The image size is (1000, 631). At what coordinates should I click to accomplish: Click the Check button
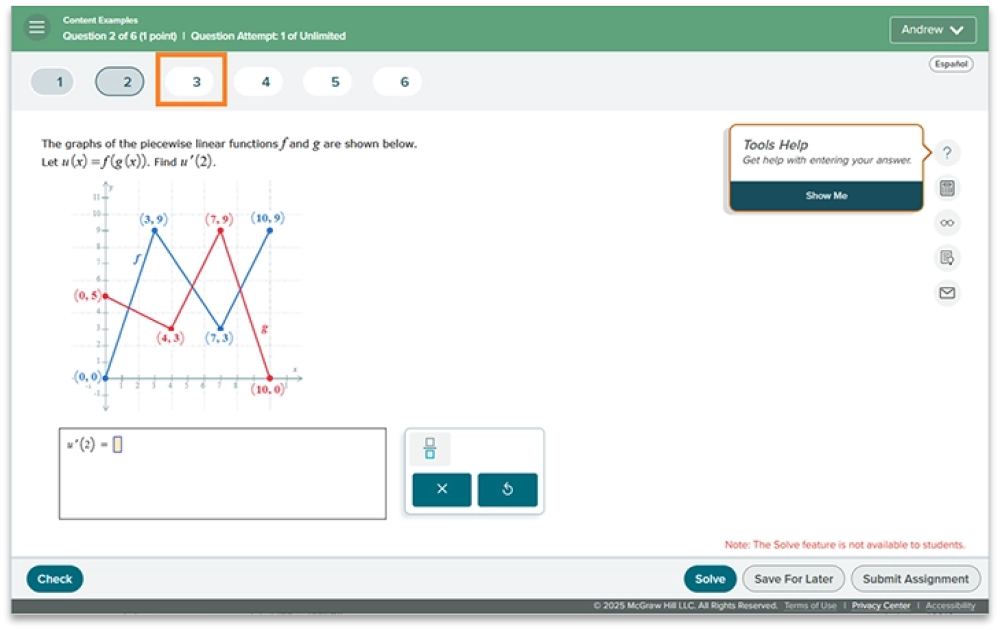(55, 579)
